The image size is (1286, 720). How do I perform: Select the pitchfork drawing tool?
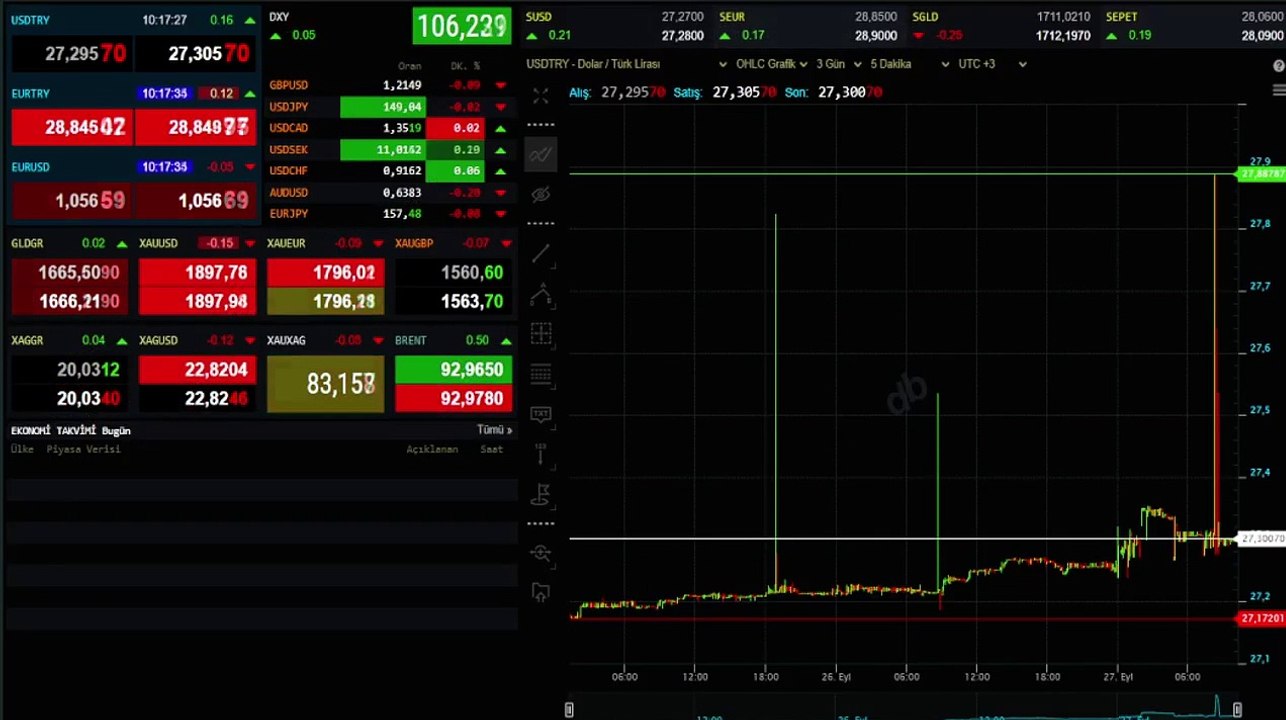[x=541, y=295]
